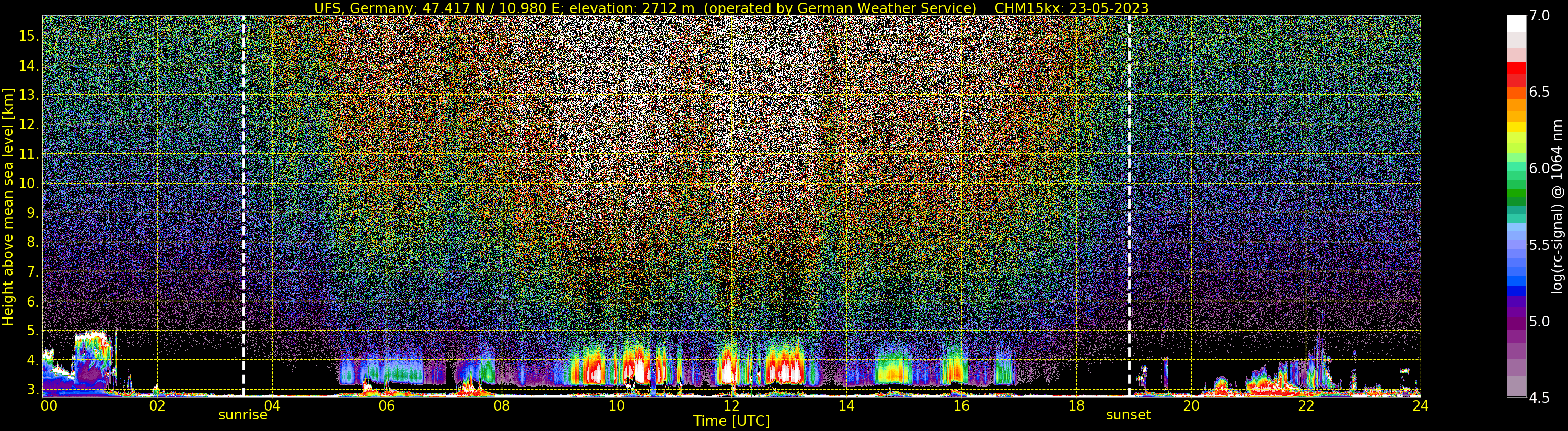Click the 15. tick on the height axis
The height and width of the screenshot is (431, 1568).
click(29, 36)
